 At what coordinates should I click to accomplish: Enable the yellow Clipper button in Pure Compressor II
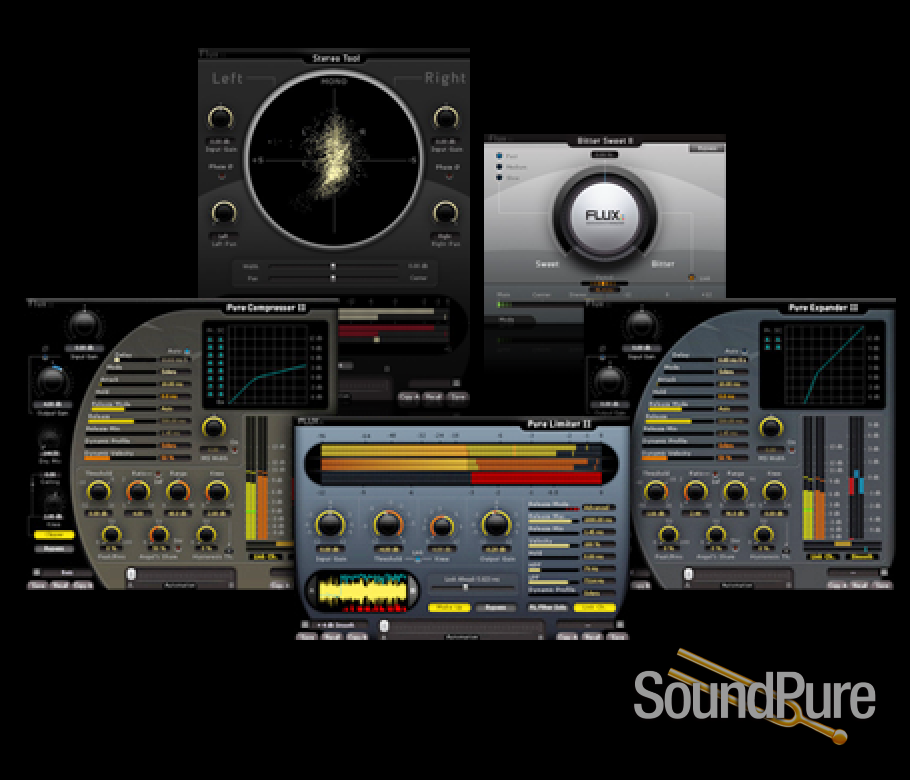54,535
